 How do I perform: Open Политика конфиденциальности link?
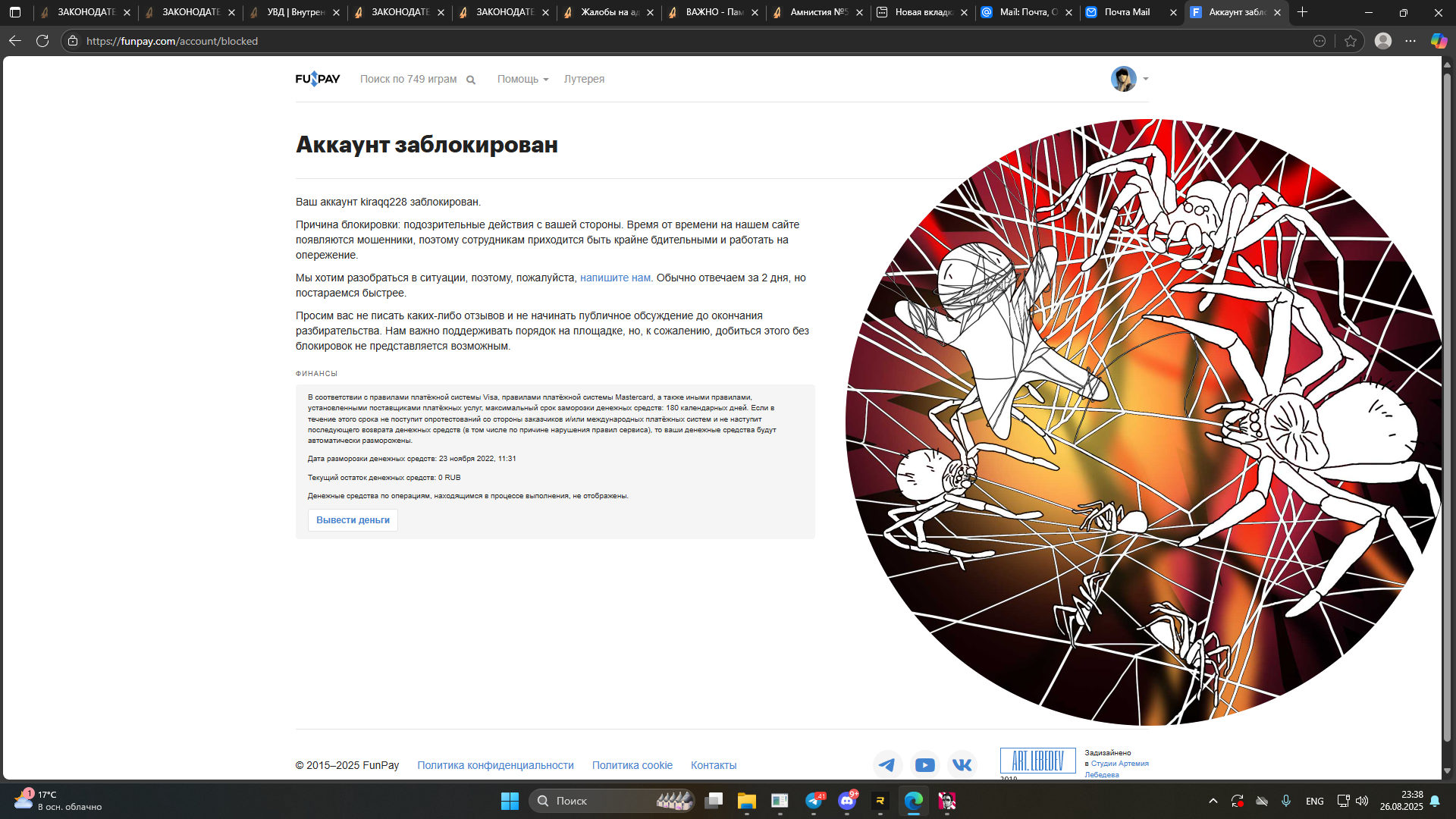(x=495, y=765)
